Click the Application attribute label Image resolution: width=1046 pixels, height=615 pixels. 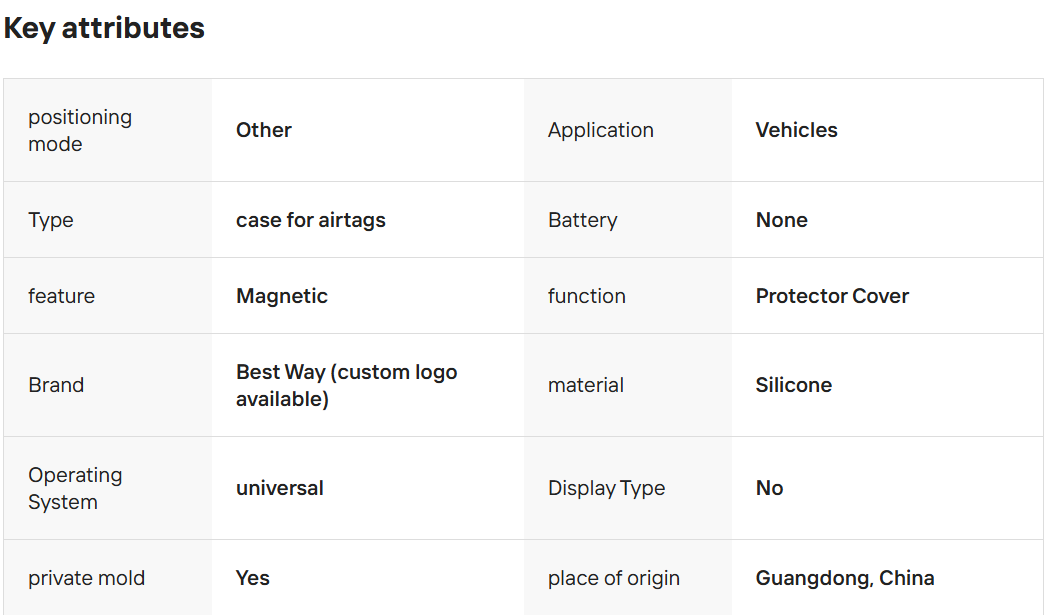pyautogui.click(x=600, y=130)
